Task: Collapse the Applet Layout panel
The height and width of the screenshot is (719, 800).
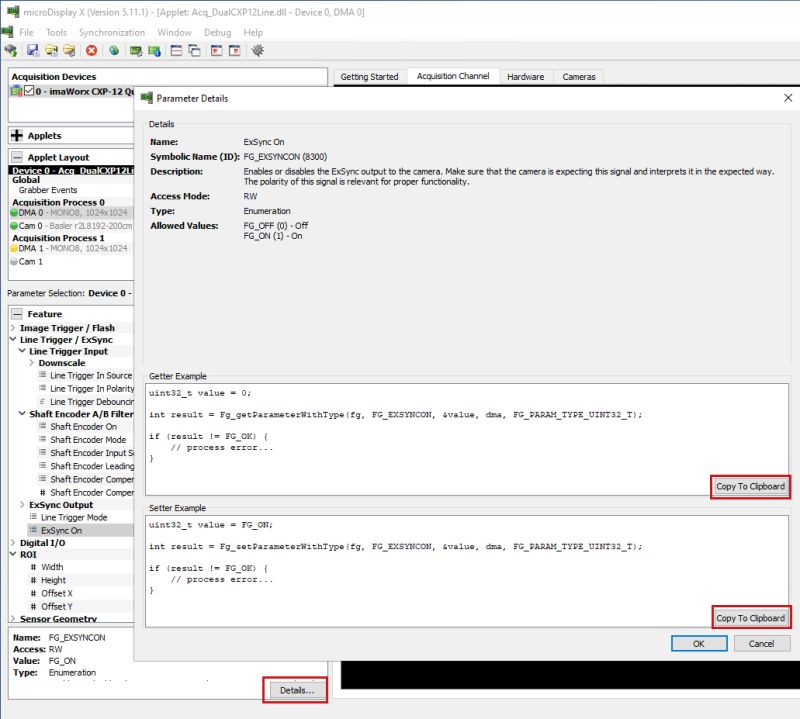Action: (x=17, y=157)
